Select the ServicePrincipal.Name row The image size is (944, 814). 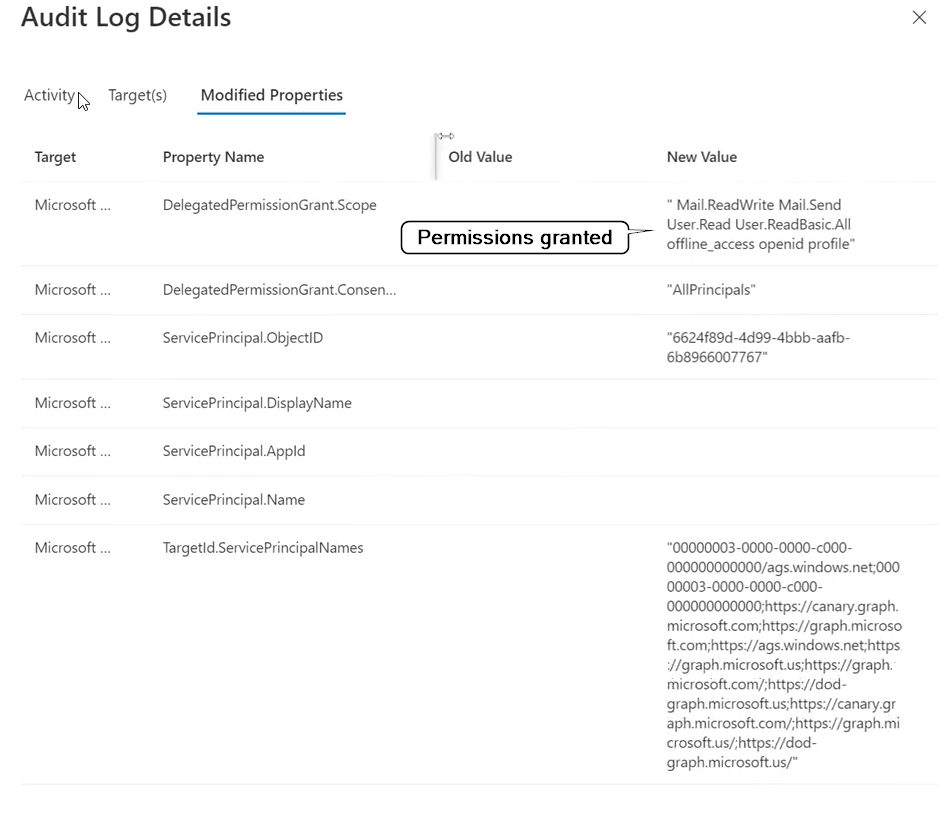coord(233,500)
